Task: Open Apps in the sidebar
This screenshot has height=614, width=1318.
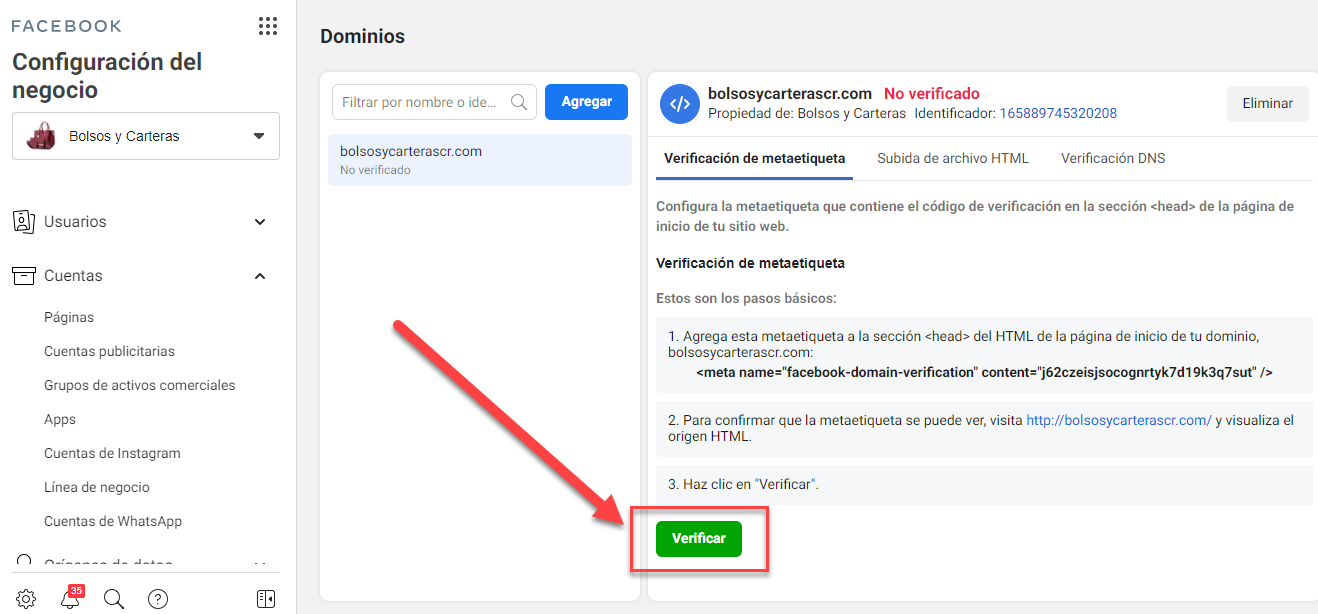Action: [60, 419]
